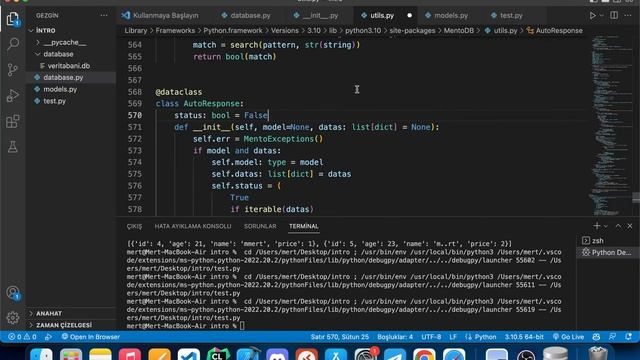Viewport: 640px width, 360px height.
Task: Open the SORUNLAR panel tab
Action: [260, 226]
